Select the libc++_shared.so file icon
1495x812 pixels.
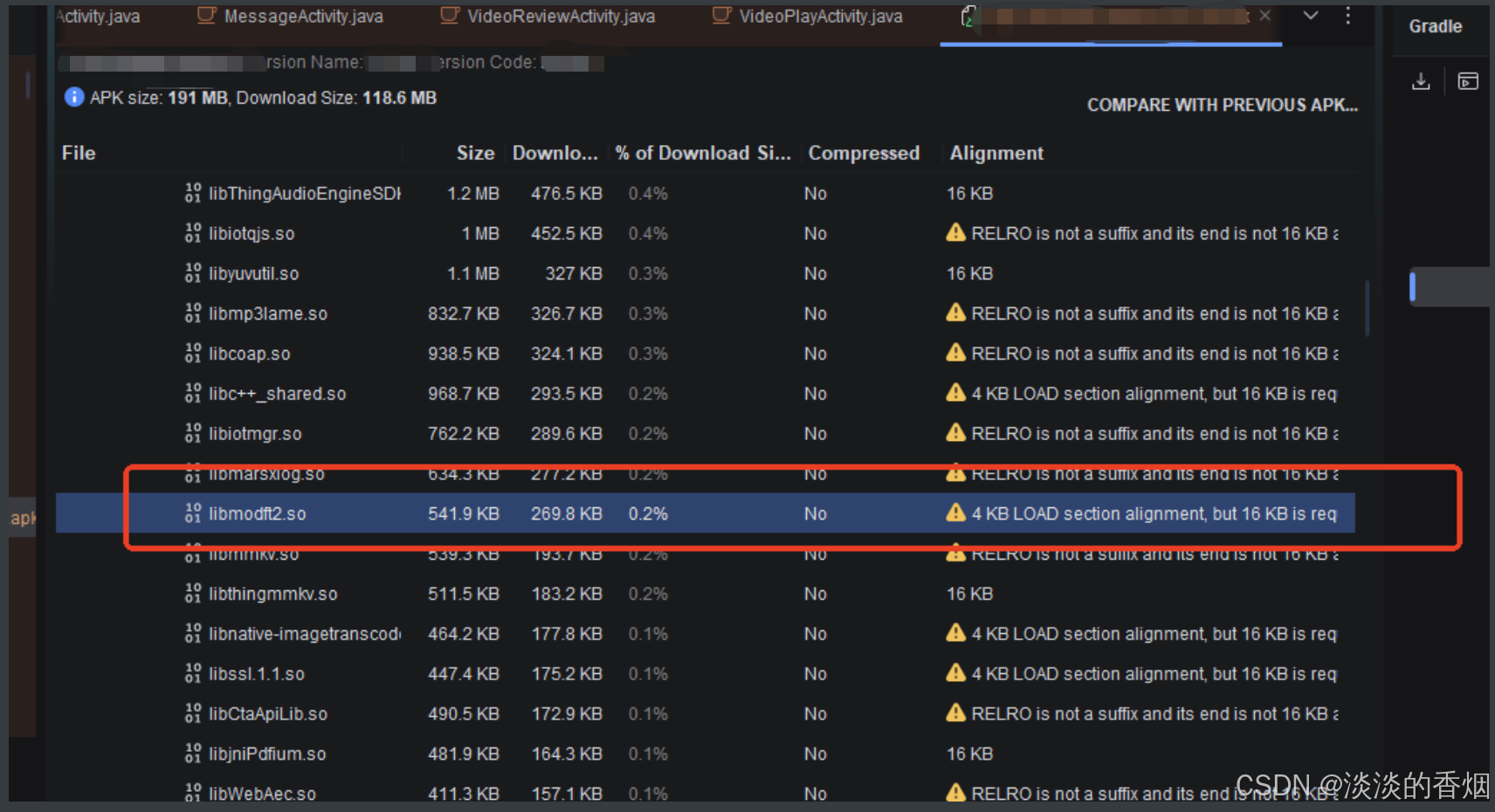(x=193, y=394)
